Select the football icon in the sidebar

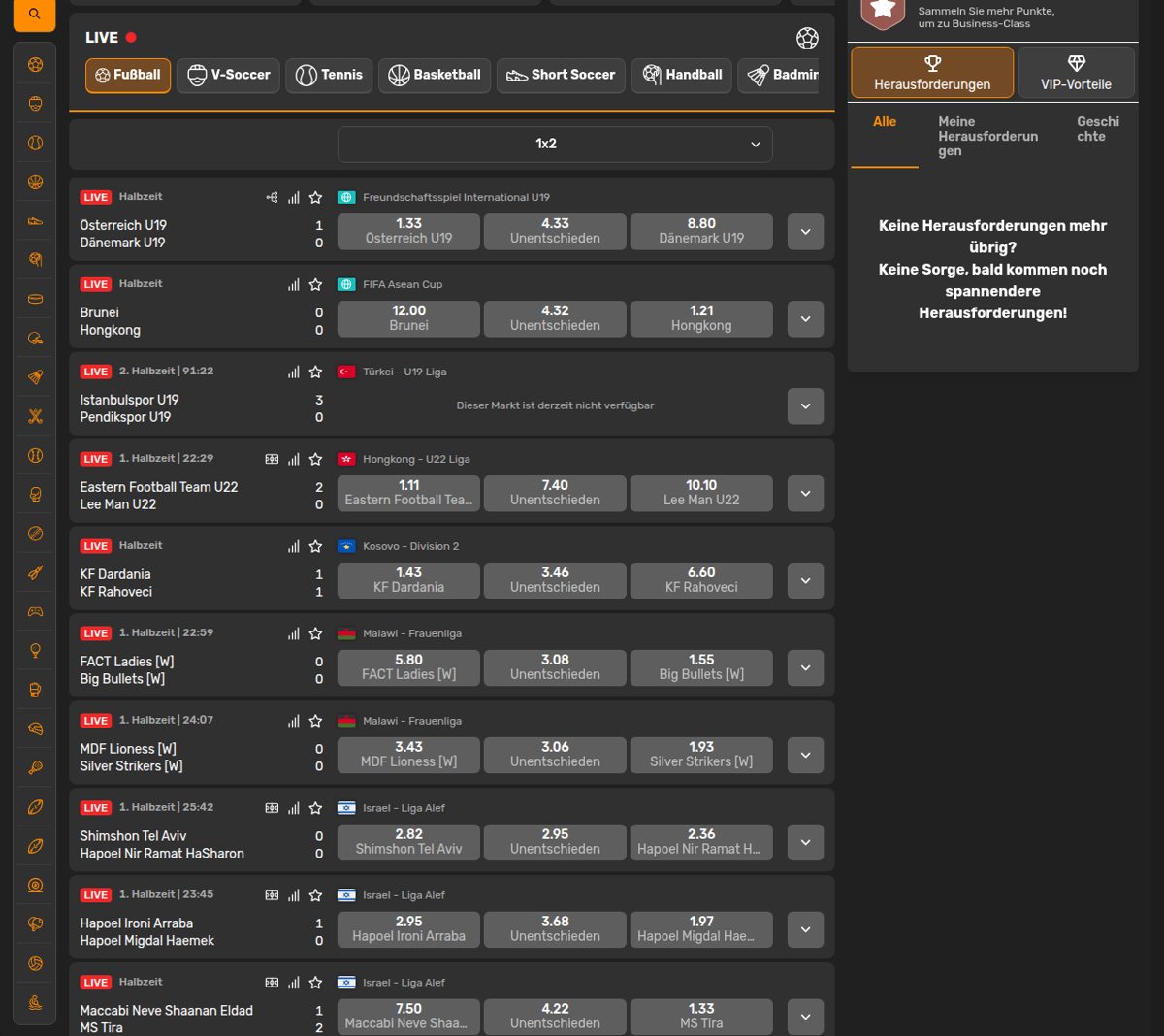(x=35, y=65)
